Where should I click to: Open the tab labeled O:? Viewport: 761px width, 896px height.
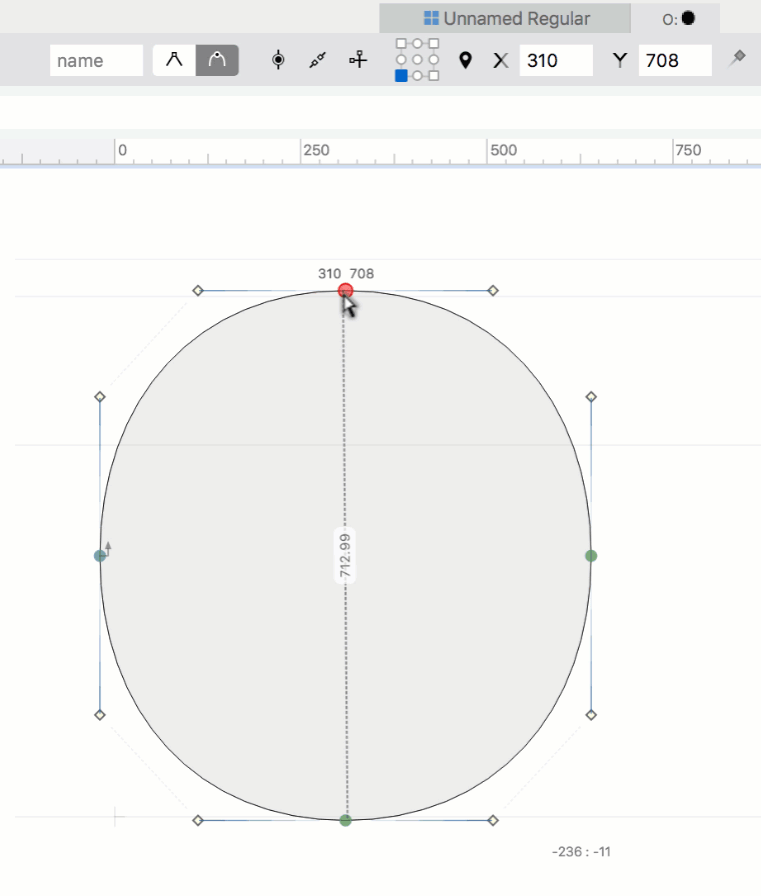click(x=676, y=18)
